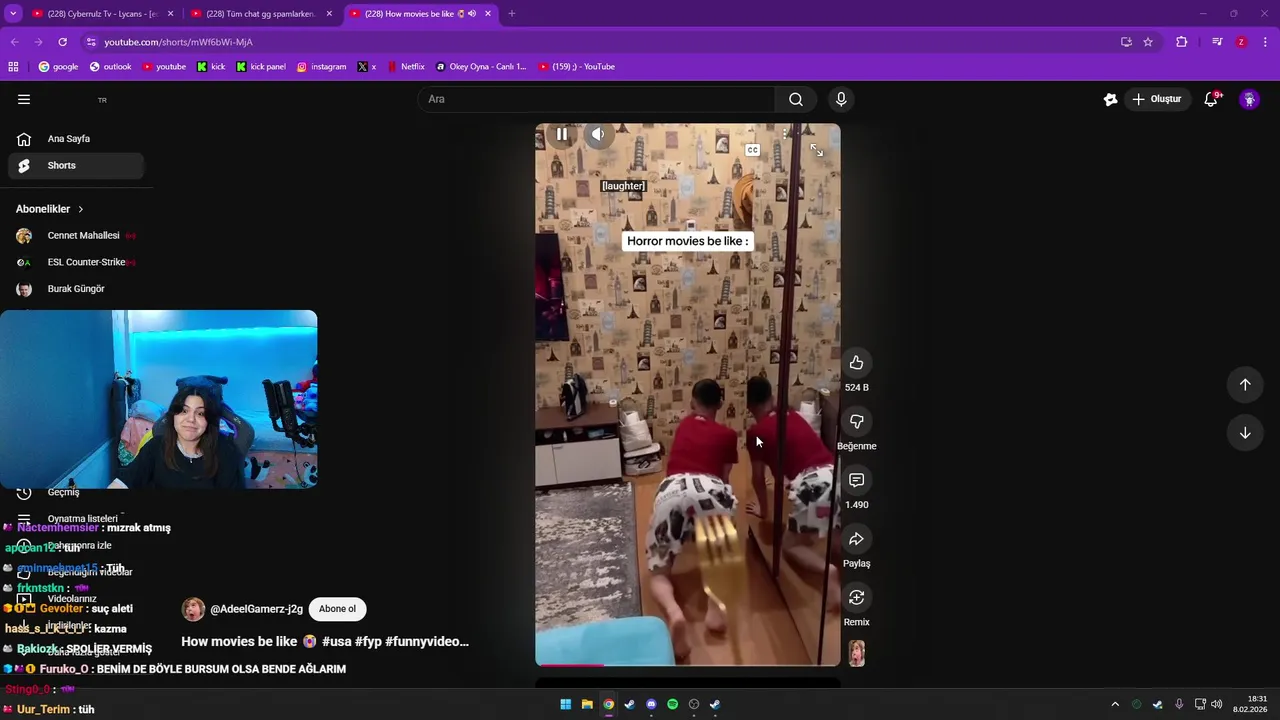Screen dimensions: 1280x720
Task: Open the @AdeelGamerz-j2g channel link
Action: [x=256, y=609]
